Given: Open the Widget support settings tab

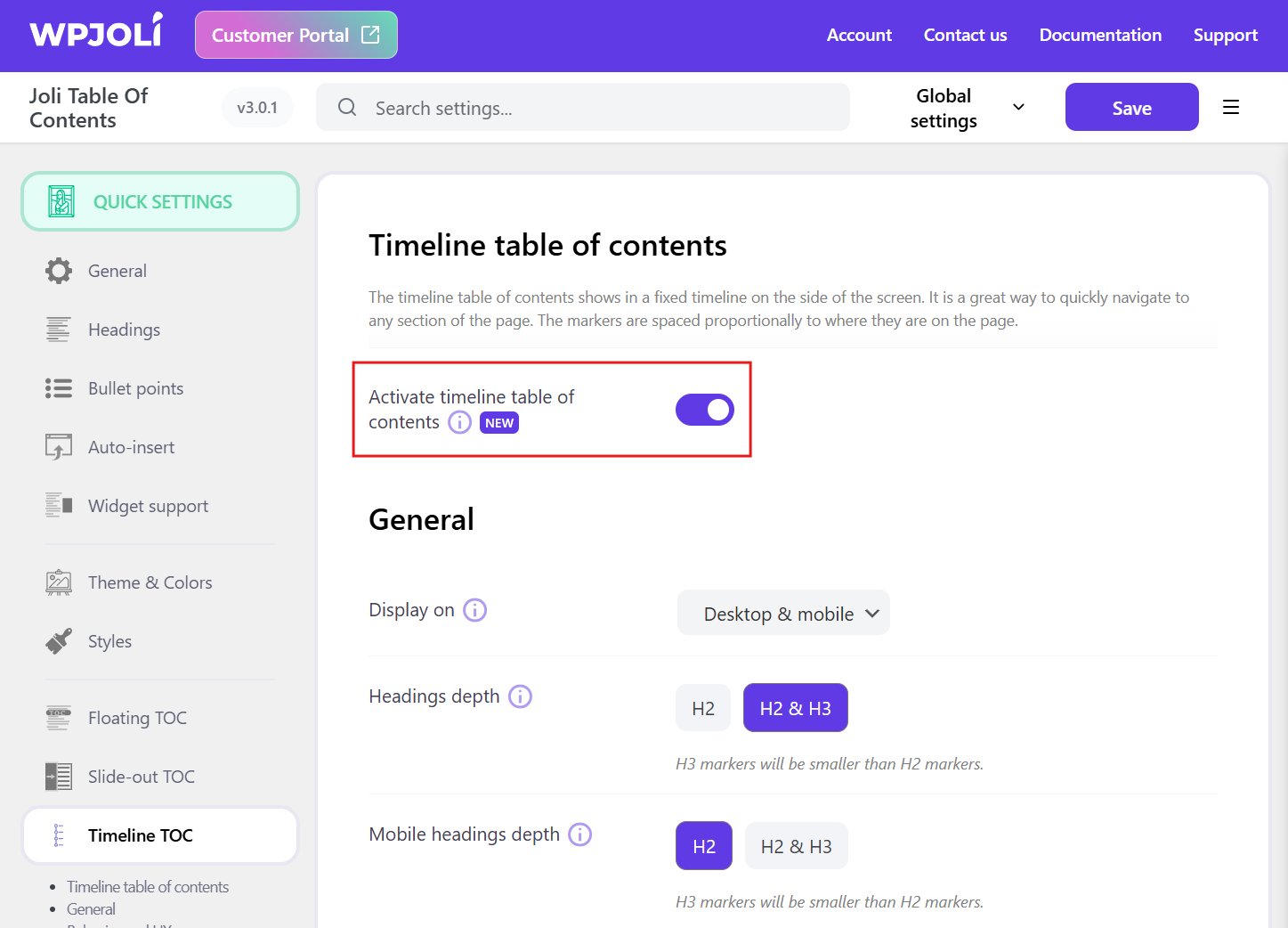Looking at the screenshot, I should (148, 506).
